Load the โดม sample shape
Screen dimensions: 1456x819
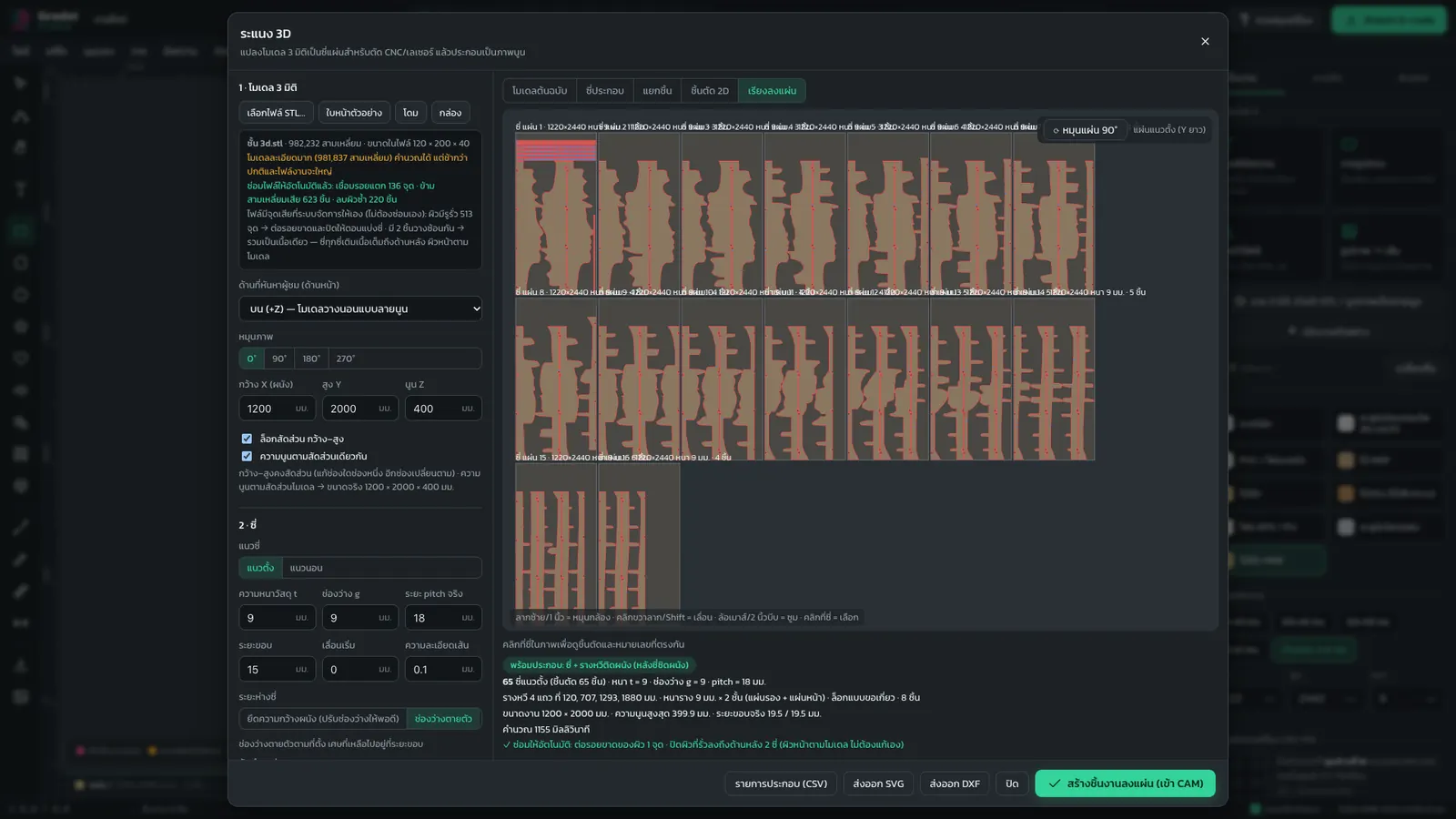click(x=410, y=113)
